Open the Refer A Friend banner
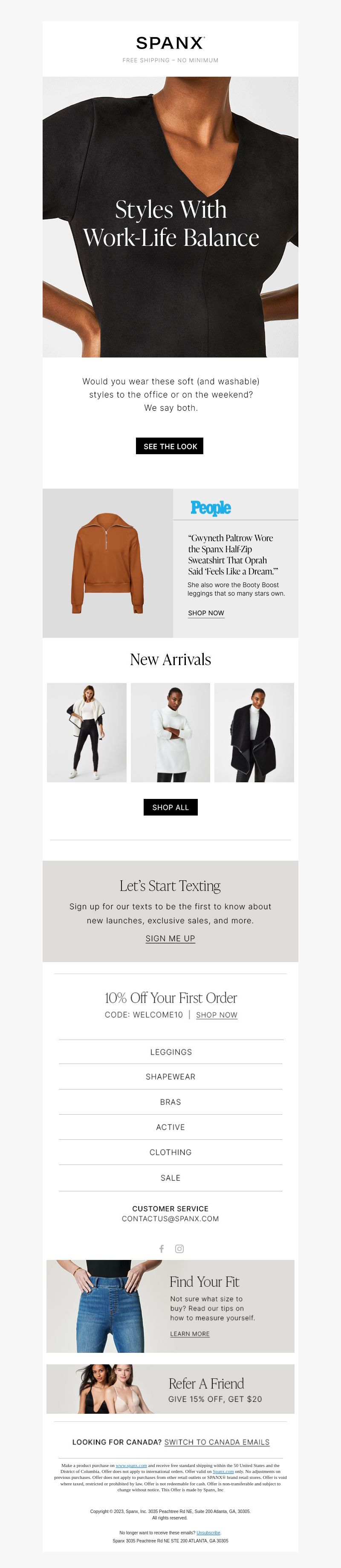Viewport: 341px width, 1568px height. click(170, 1389)
